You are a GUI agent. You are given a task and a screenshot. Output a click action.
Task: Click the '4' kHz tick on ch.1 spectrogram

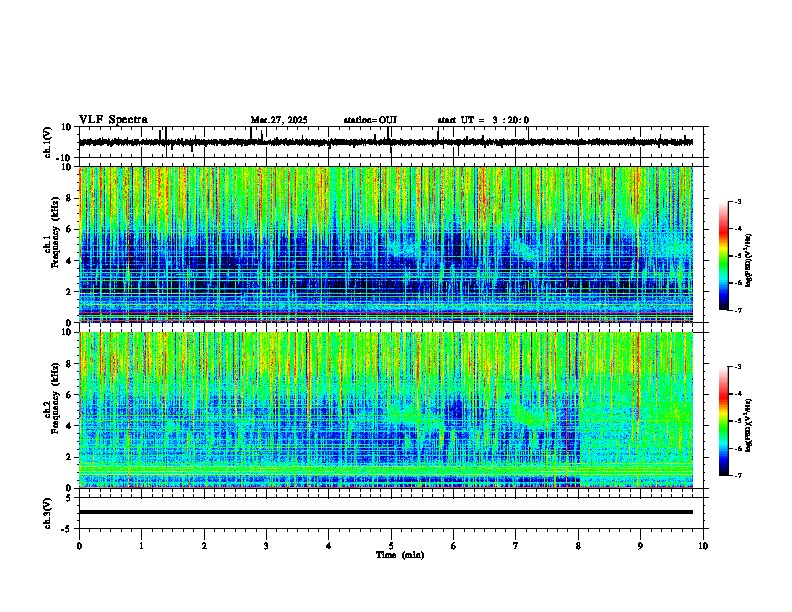pyautogui.click(x=69, y=261)
